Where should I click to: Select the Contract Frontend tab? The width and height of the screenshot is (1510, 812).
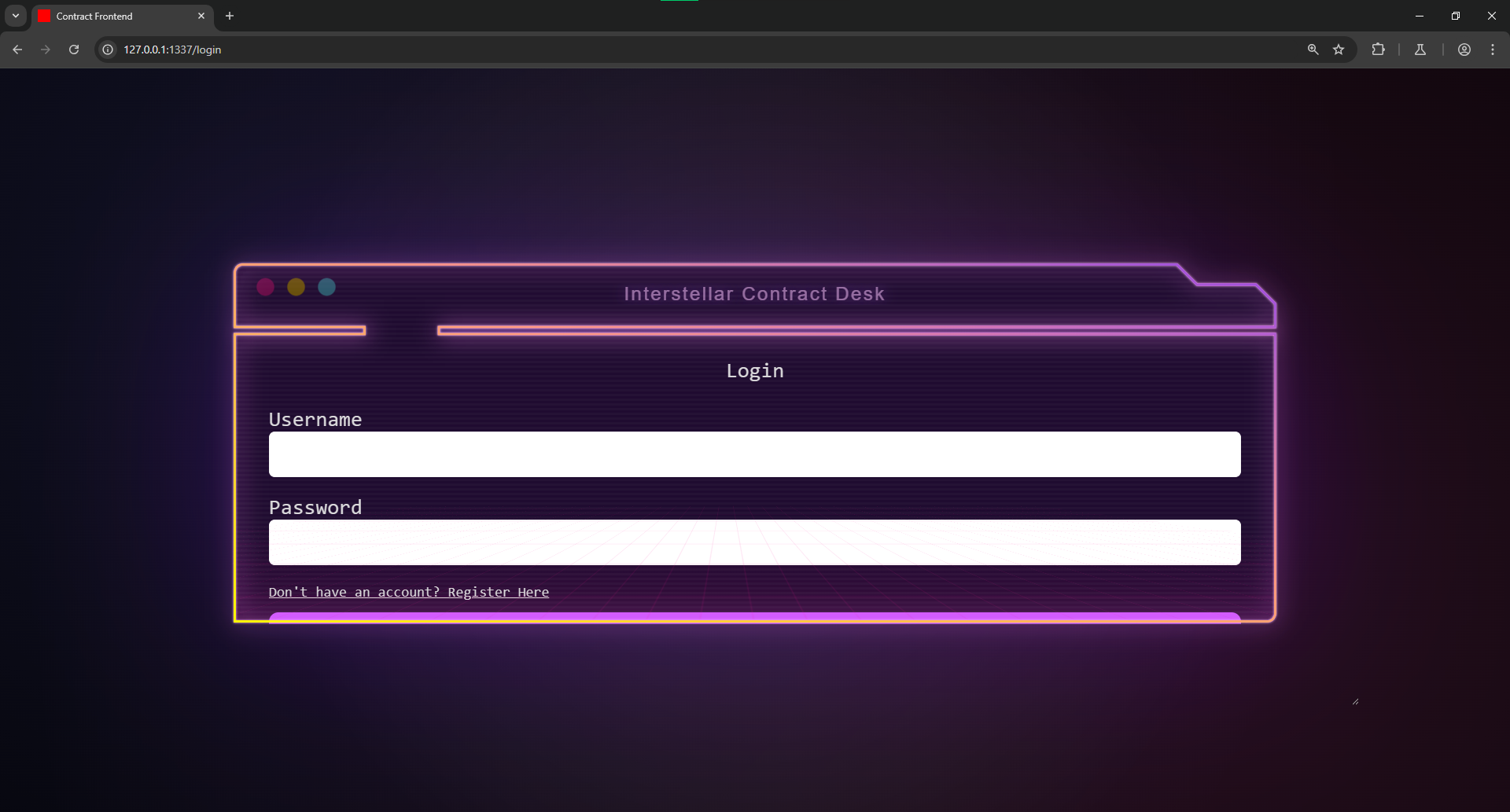click(110, 16)
